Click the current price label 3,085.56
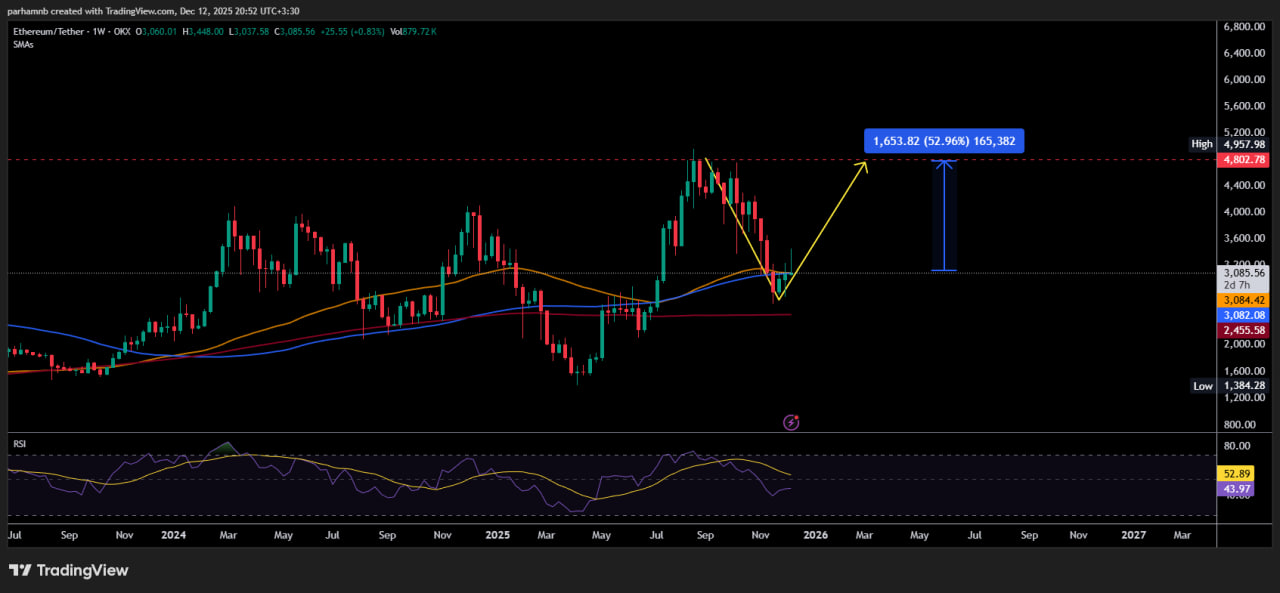This screenshot has height=593, width=1280. 1243,272
